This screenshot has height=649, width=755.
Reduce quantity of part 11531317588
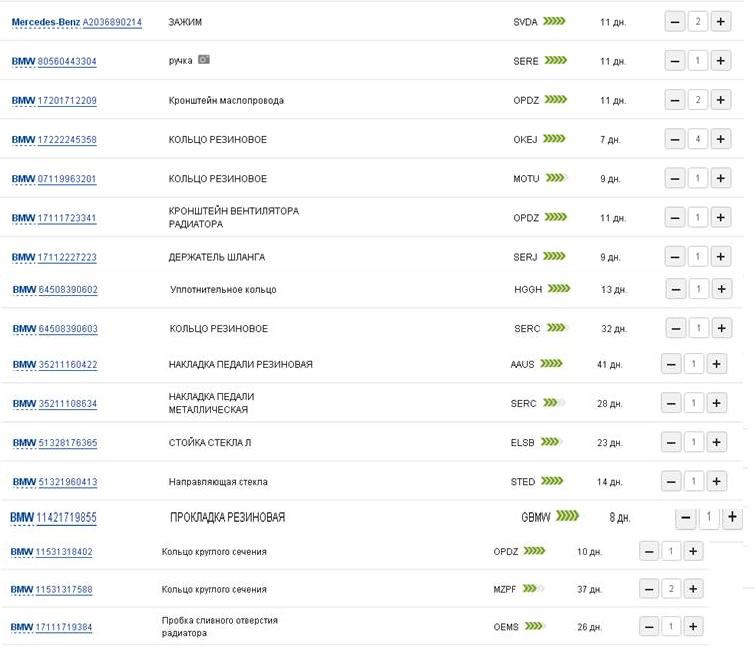click(x=649, y=589)
